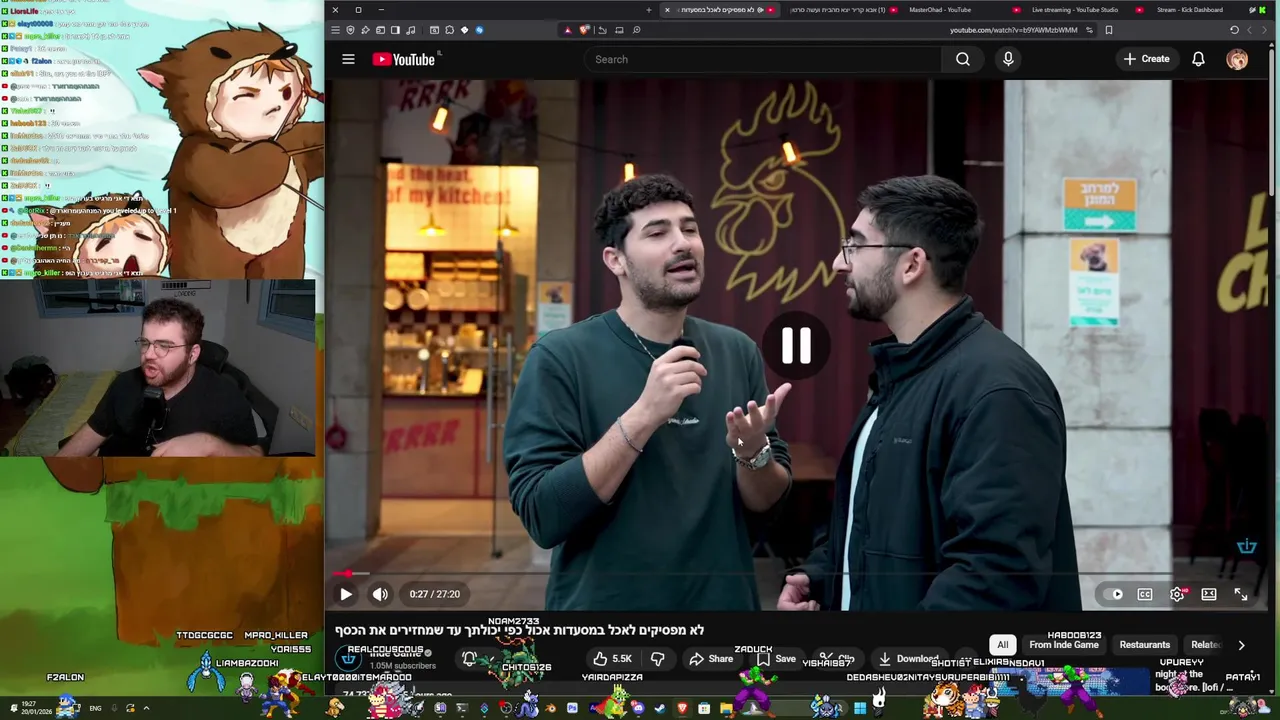Screen dimensions: 1280x720
Task: Bookmark this page from the address bar
Action: click(1108, 30)
